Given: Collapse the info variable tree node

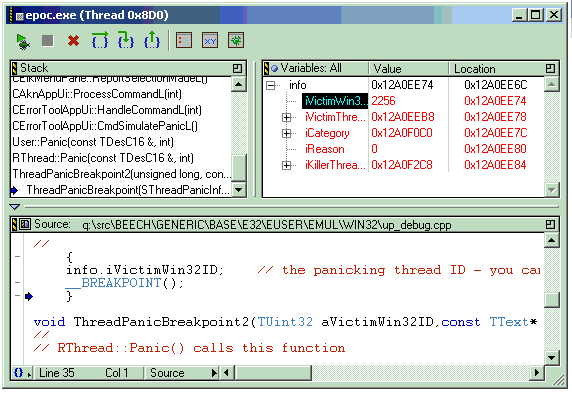Looking at the screenshot, I should [x=270, y=85].
